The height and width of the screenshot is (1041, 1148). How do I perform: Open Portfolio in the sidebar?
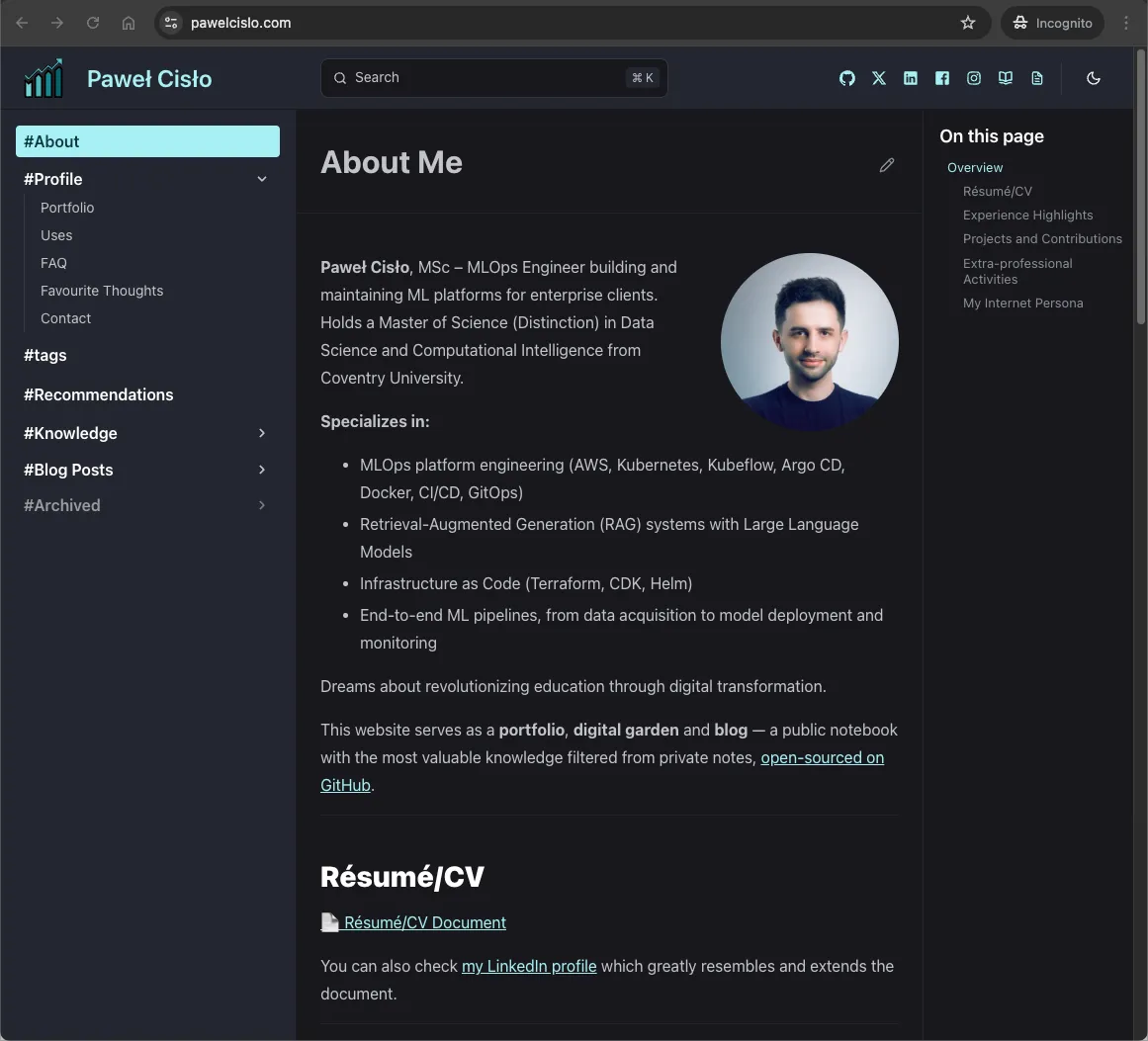pyautogui.click(x=67, y=208)
